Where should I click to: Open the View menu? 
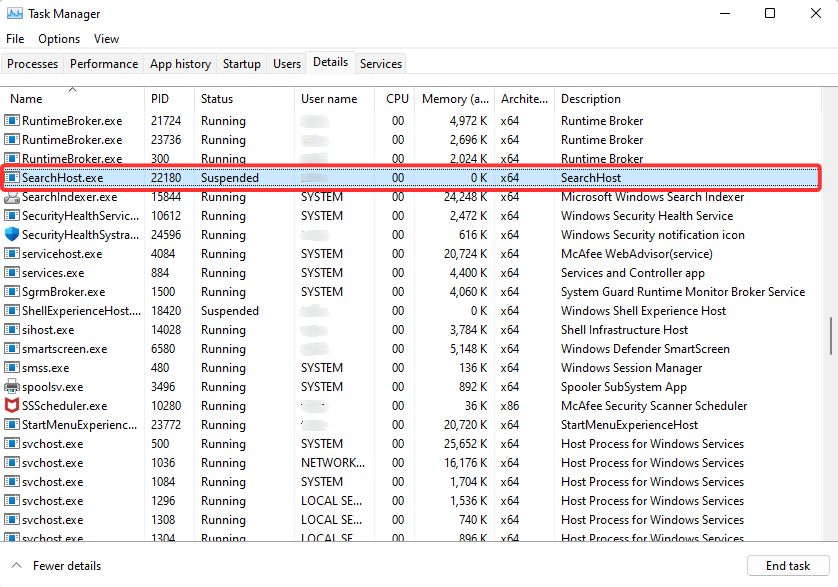[106, 39]
